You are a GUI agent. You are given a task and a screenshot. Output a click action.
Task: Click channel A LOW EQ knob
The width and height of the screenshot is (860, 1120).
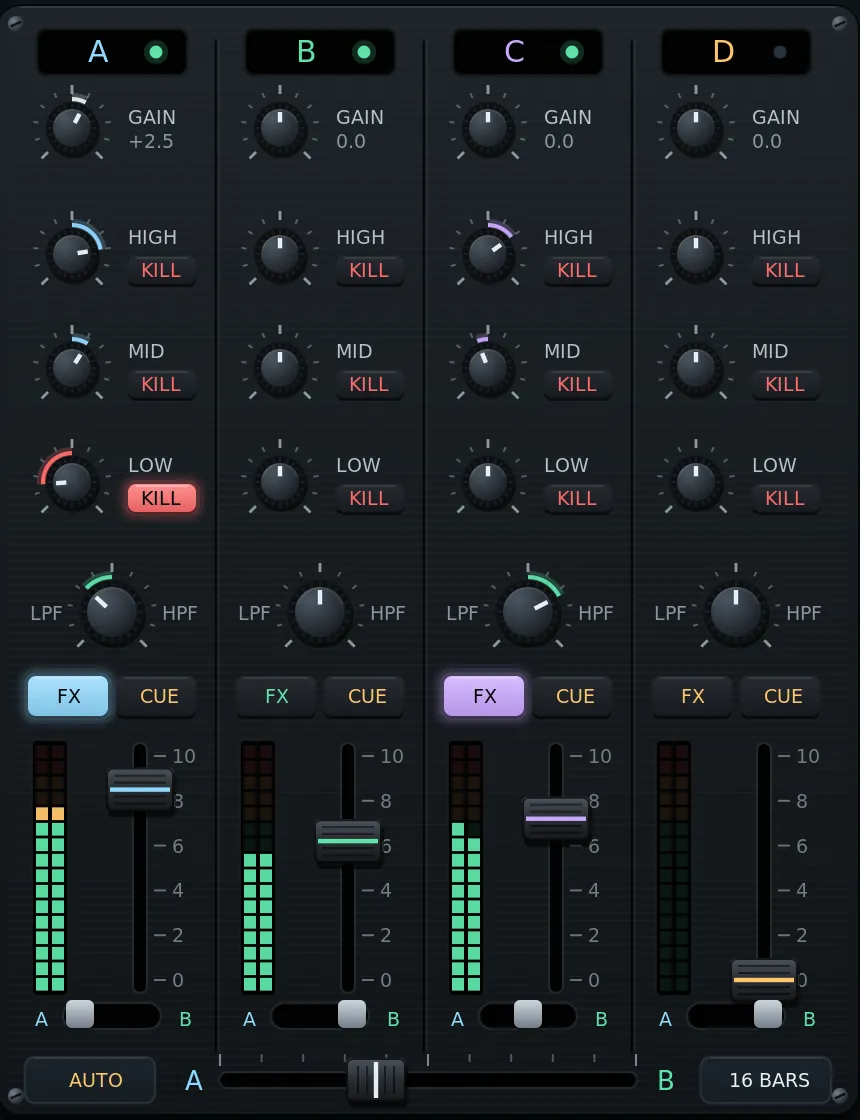[x=72, y=483]
